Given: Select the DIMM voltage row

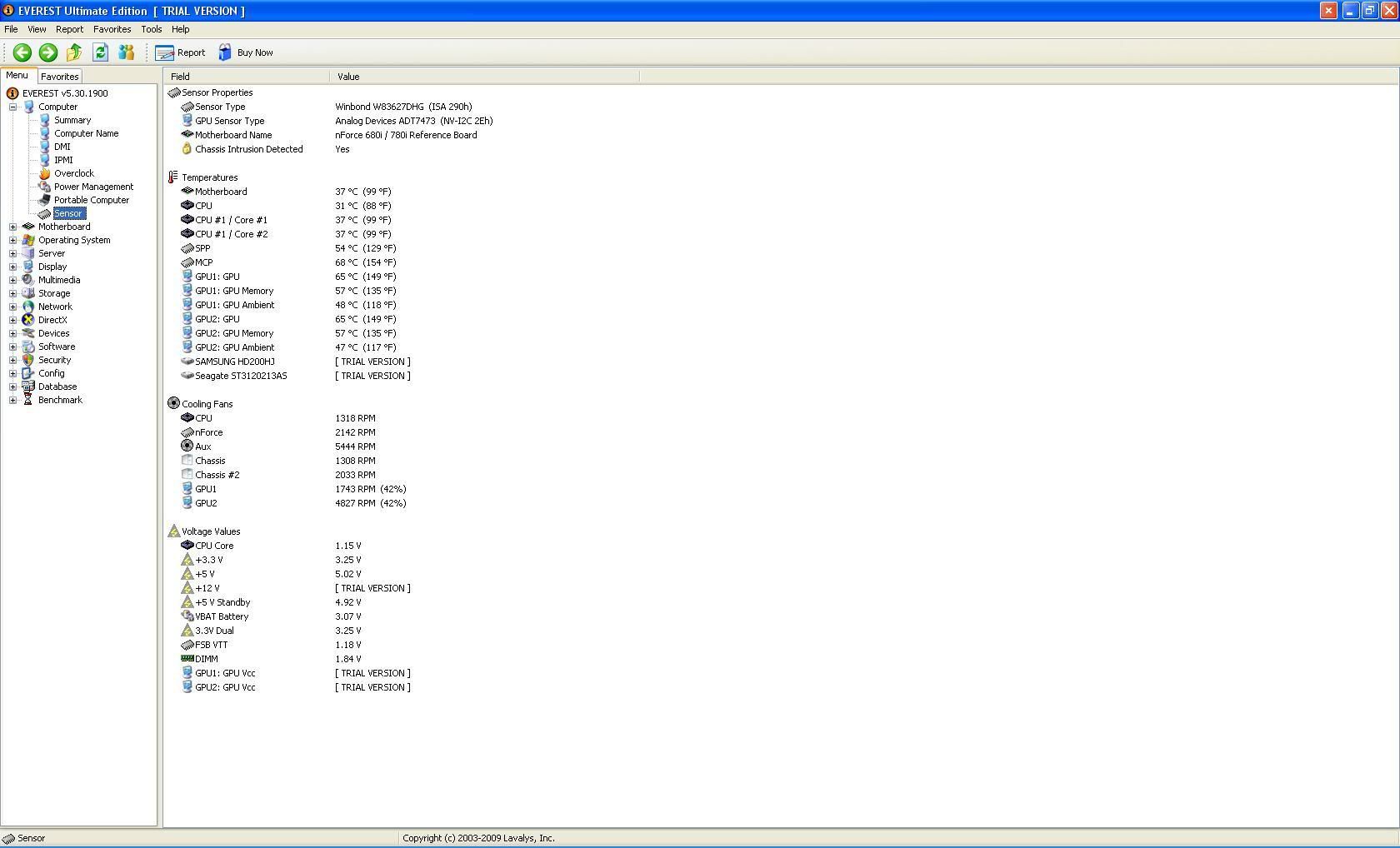Looking at the screenshot, I should point(272,659).
